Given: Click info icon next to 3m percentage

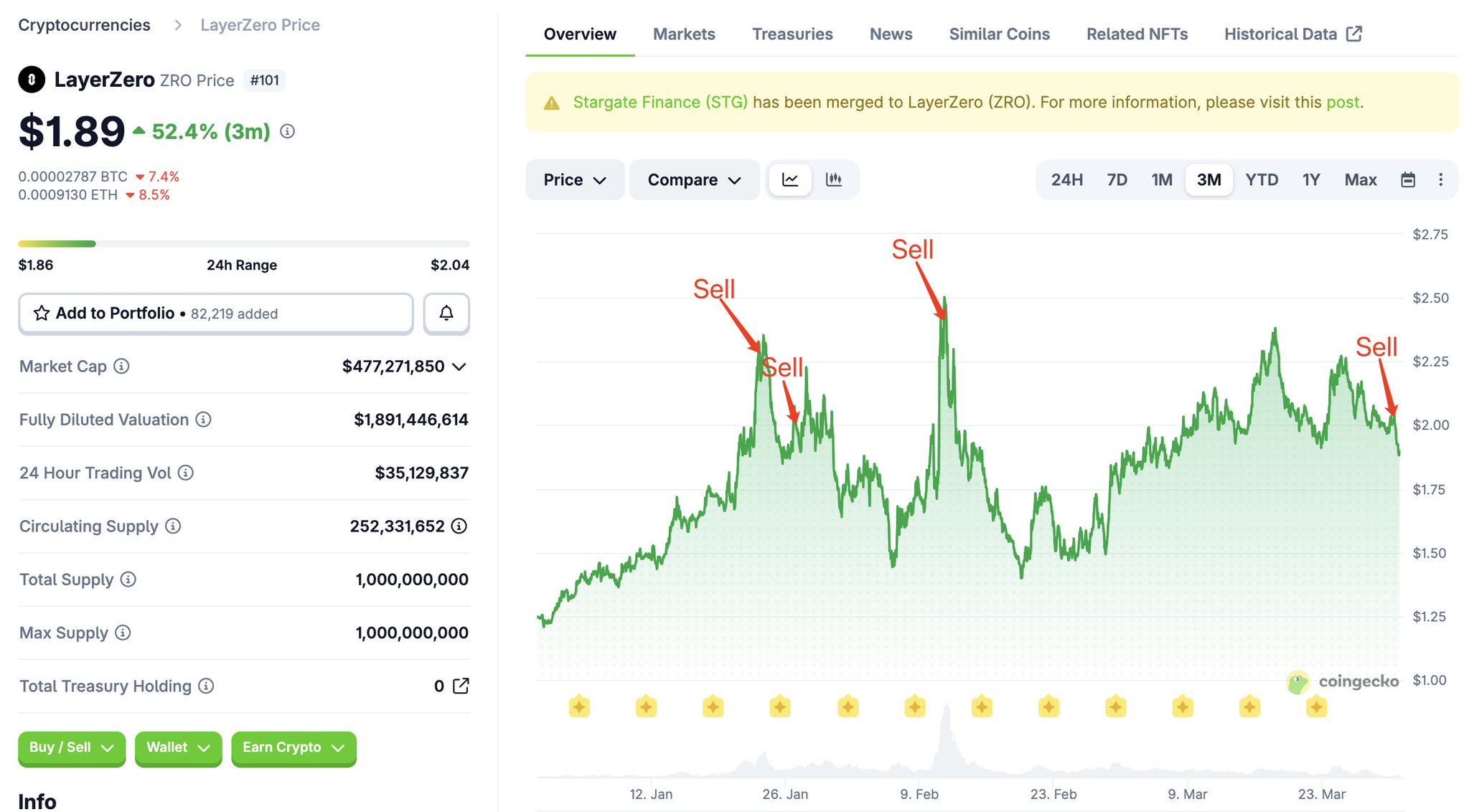Looking at the screenshot, I should point(287,131).
